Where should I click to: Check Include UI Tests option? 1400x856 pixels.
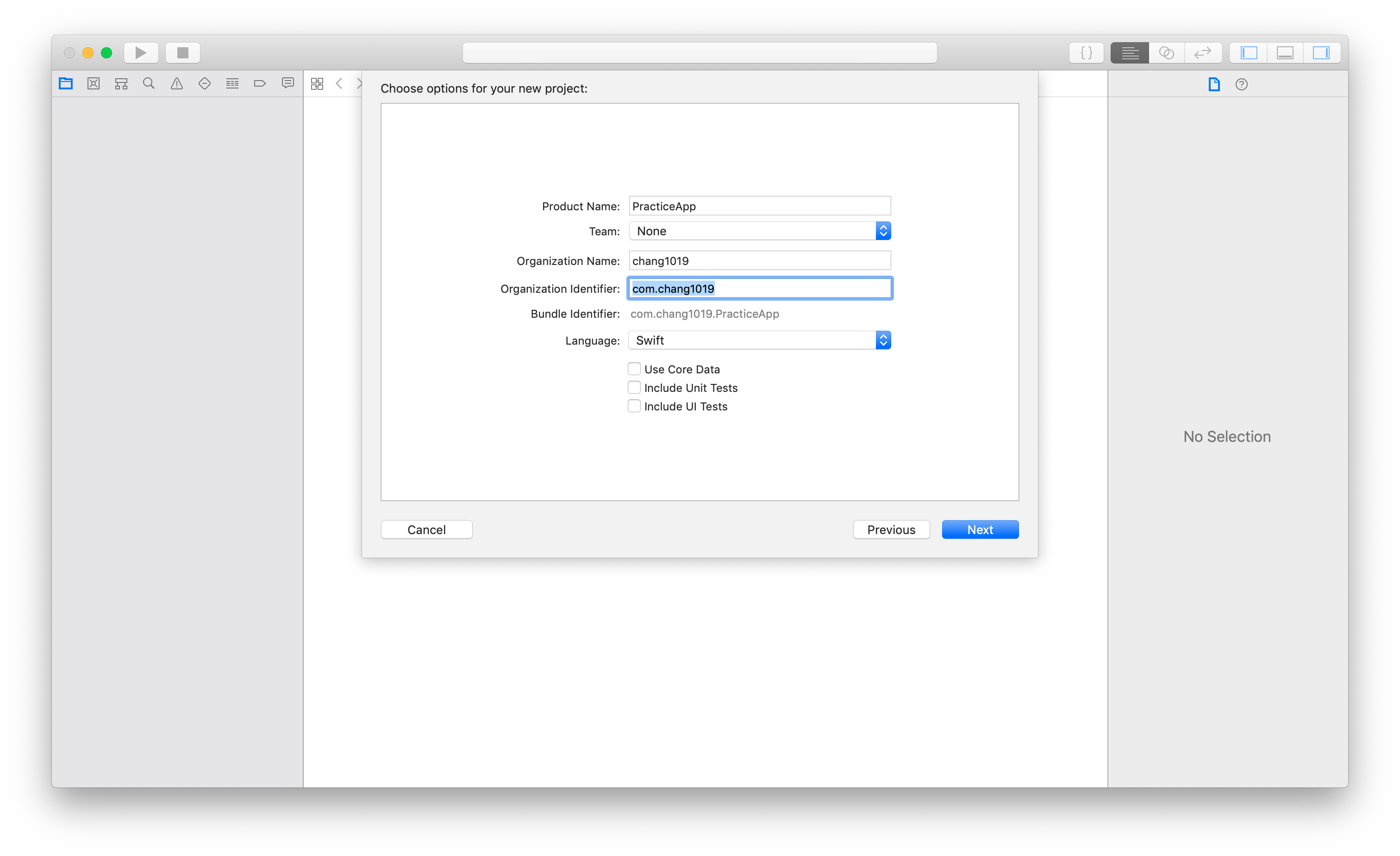[634, 406]
